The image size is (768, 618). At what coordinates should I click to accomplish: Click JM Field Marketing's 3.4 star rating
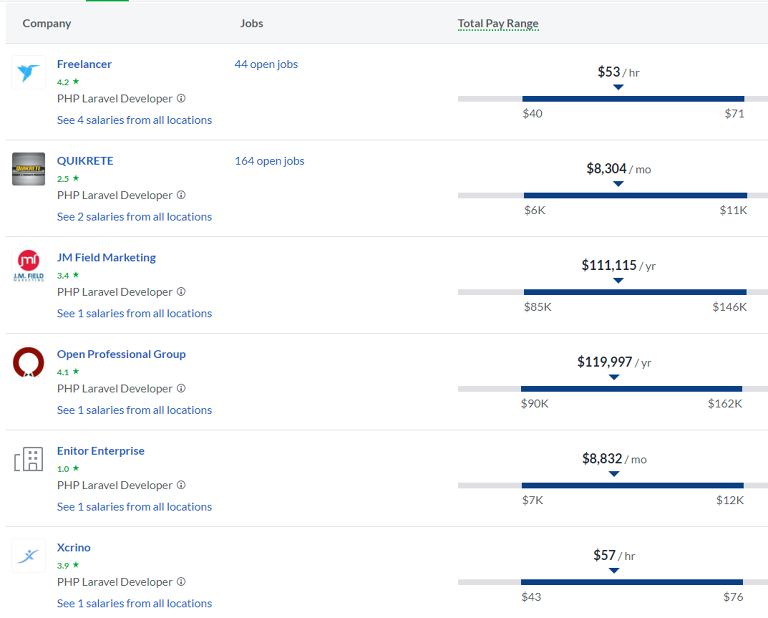click(x=68, y=275)
